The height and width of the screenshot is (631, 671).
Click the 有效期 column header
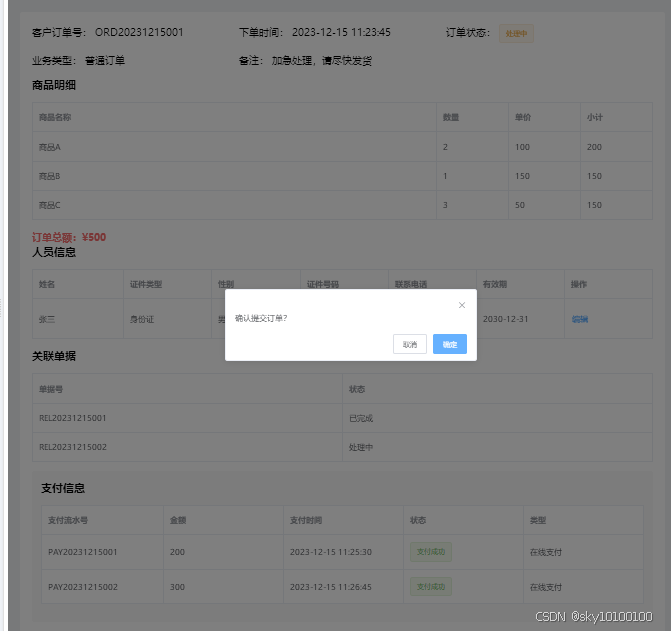tap(495, 284)
